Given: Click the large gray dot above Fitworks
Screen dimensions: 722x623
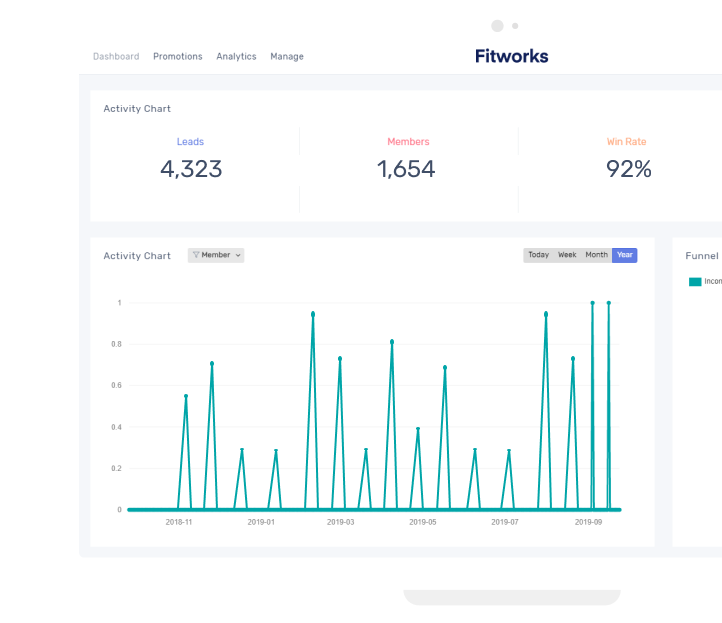Looking at the screenshot, I should coord(497,26).
